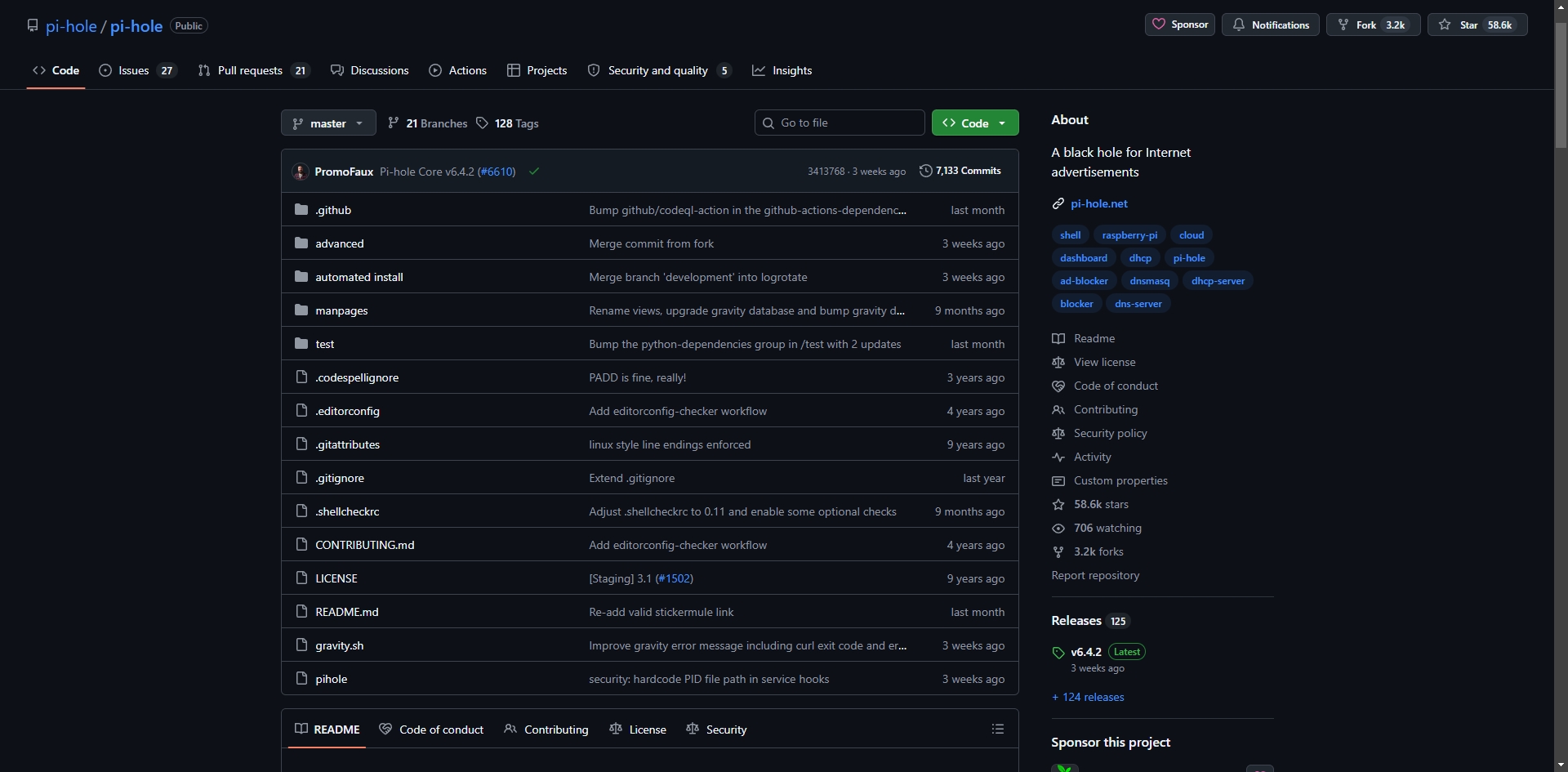
Task: View the + 124 releases link
Action: 1088,697
